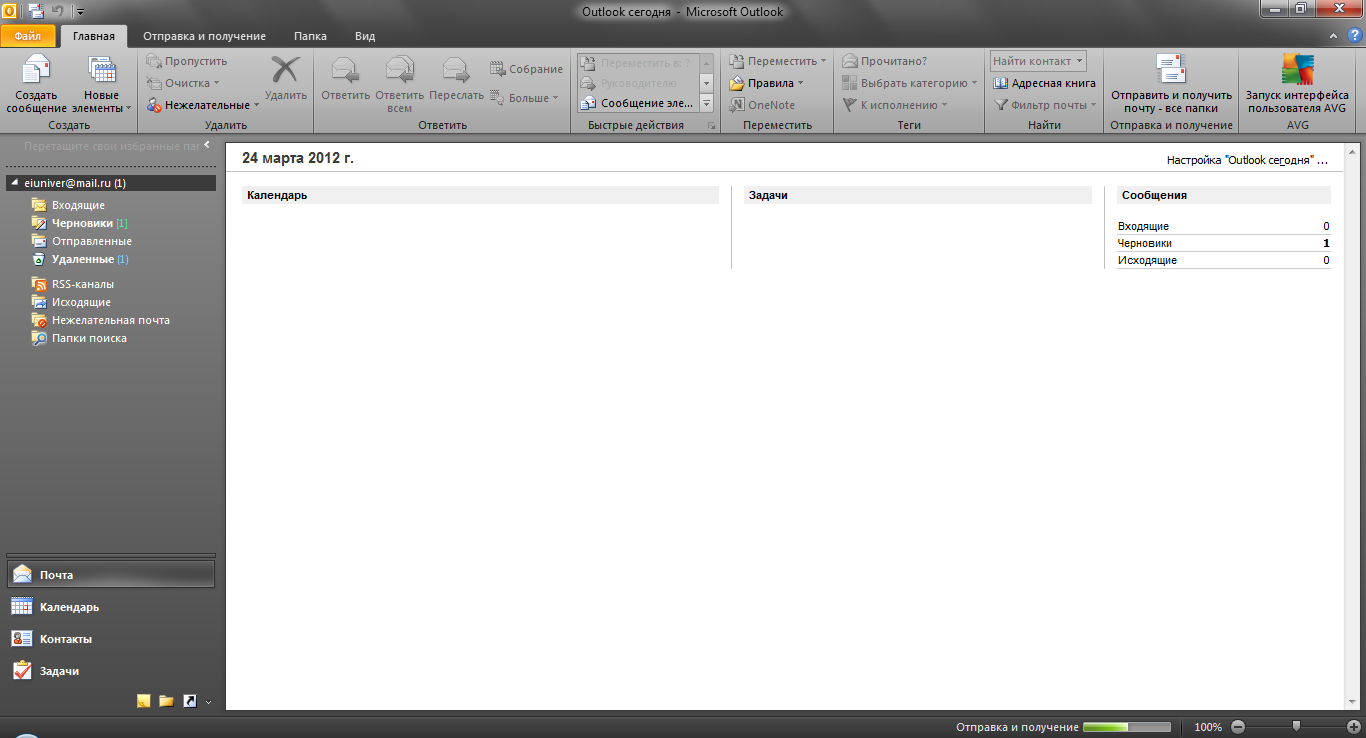
Task: Click the zoom in plus button
Action: tap(1354, 727)
